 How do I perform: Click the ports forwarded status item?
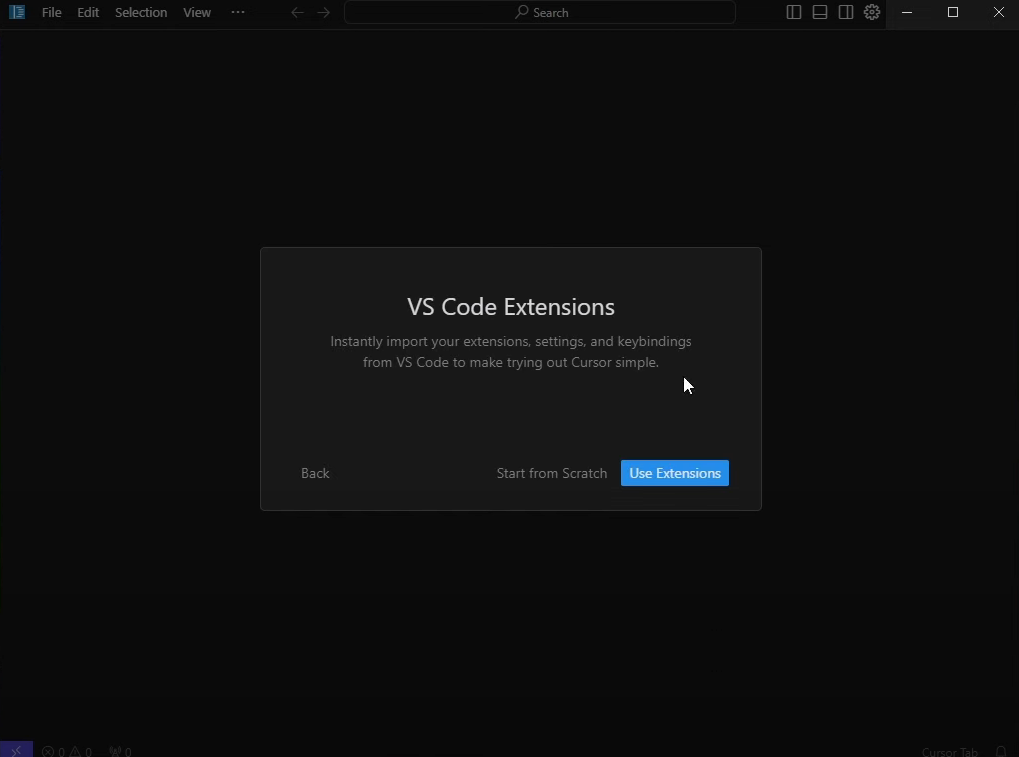[x=121, y=751]
